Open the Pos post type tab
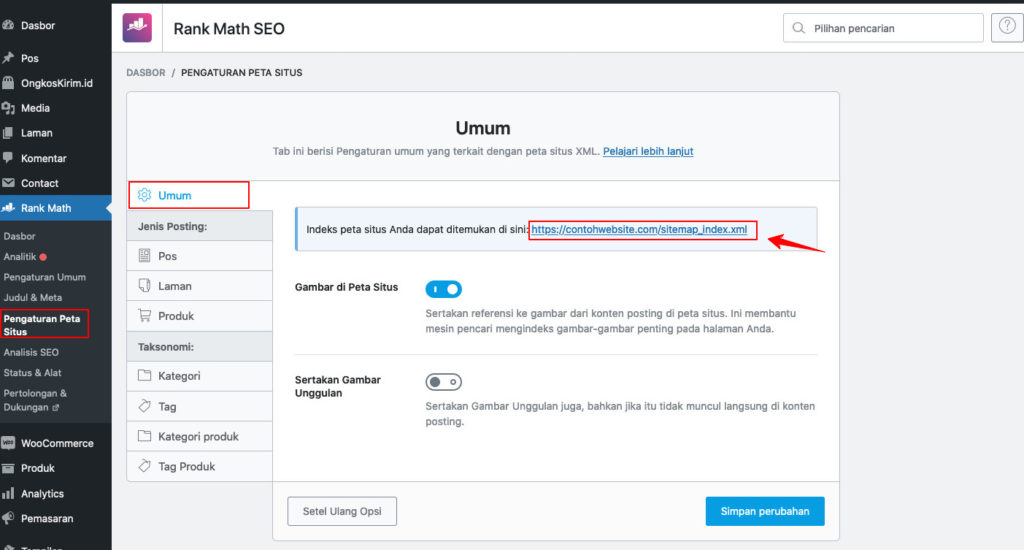Image resolution: width=1024 pixels, height=550 pixels. (199, 255)
